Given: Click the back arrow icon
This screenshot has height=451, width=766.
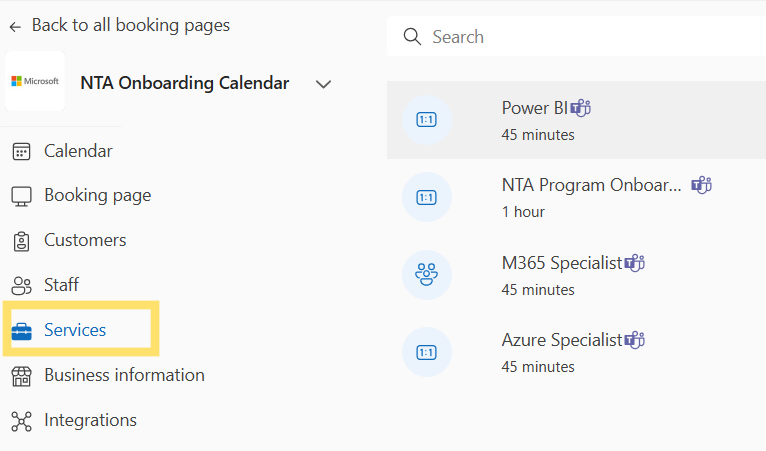Looking at the screenshot, I should pos(15,27).
